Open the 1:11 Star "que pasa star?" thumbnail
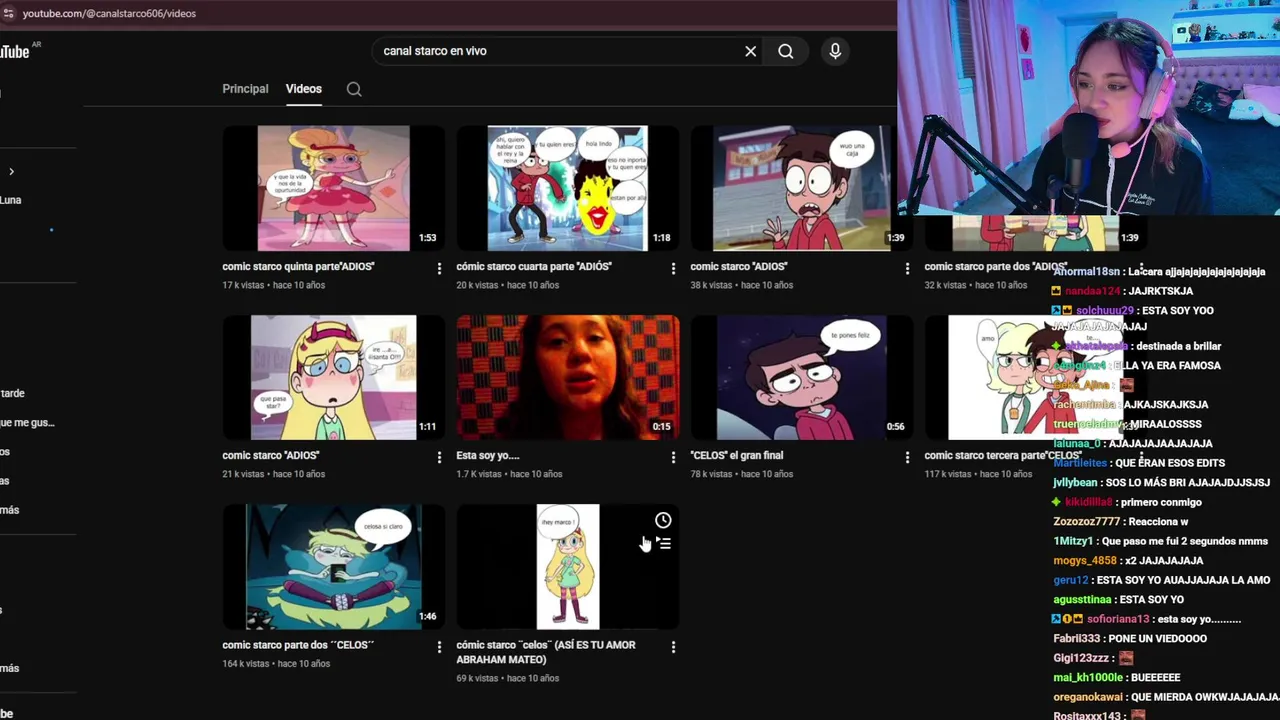The height and width of the screenshot is (720, 1280). 333,377
